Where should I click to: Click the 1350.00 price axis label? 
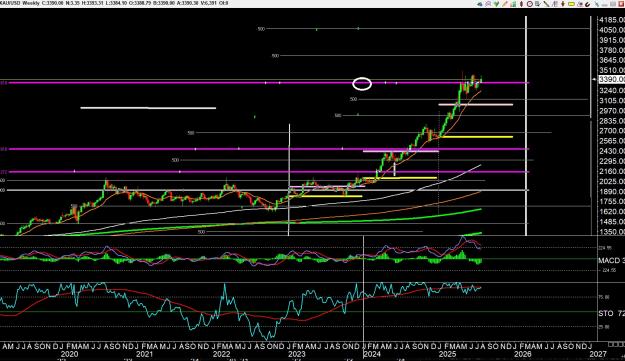611,232
